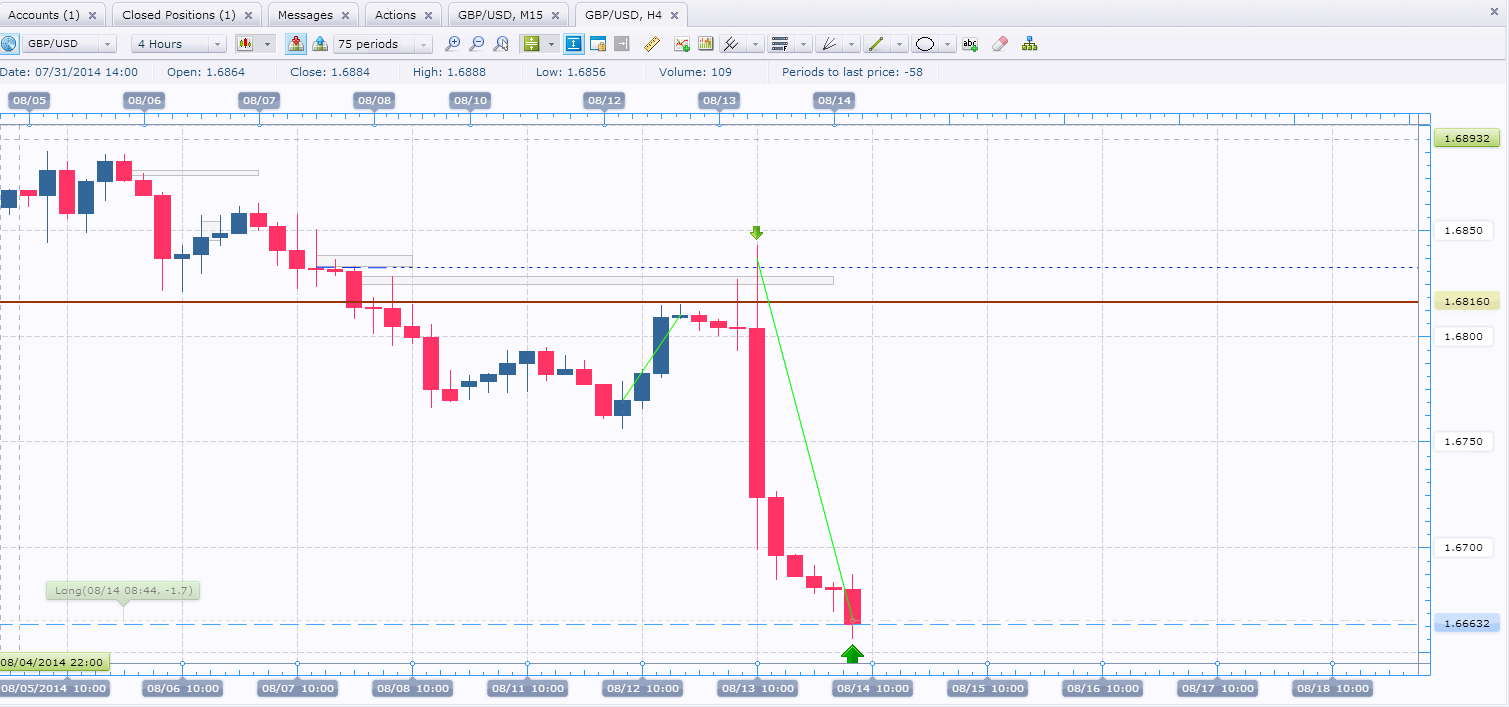Open the 4 Hours timeframe dropdown
1509x707 pixels.
point(180,44)
